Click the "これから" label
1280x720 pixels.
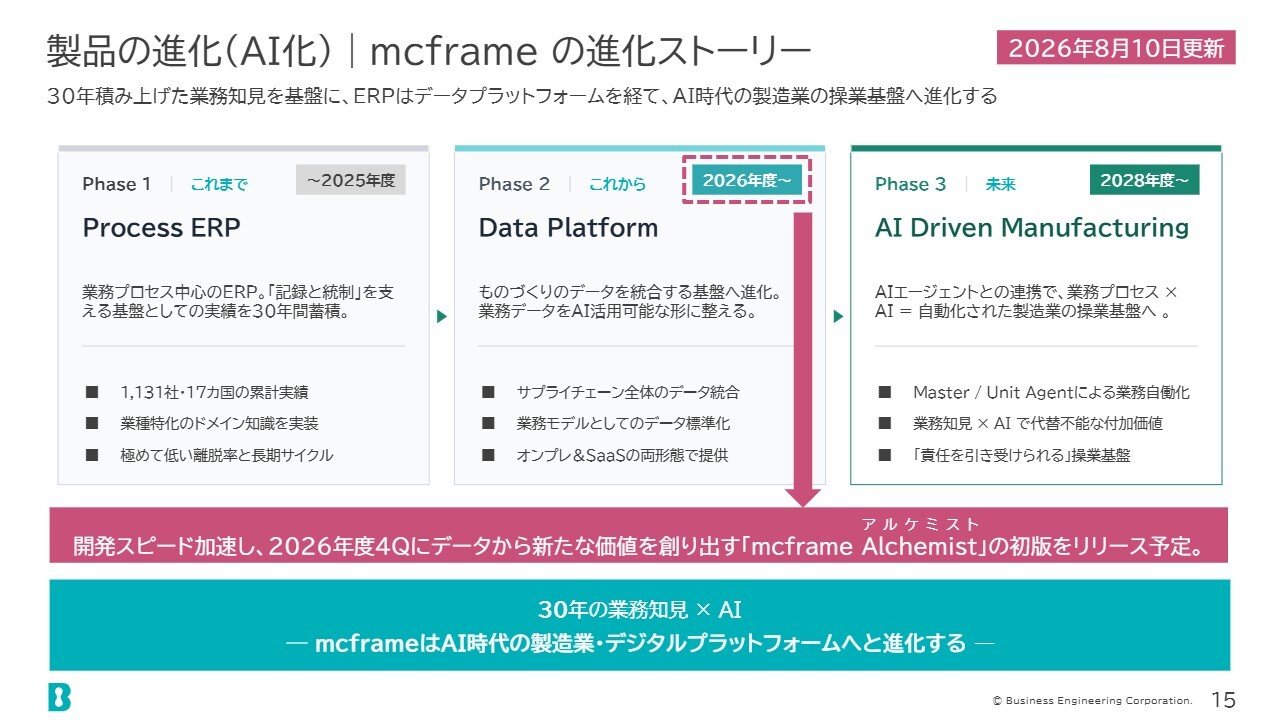click(617, 184)
